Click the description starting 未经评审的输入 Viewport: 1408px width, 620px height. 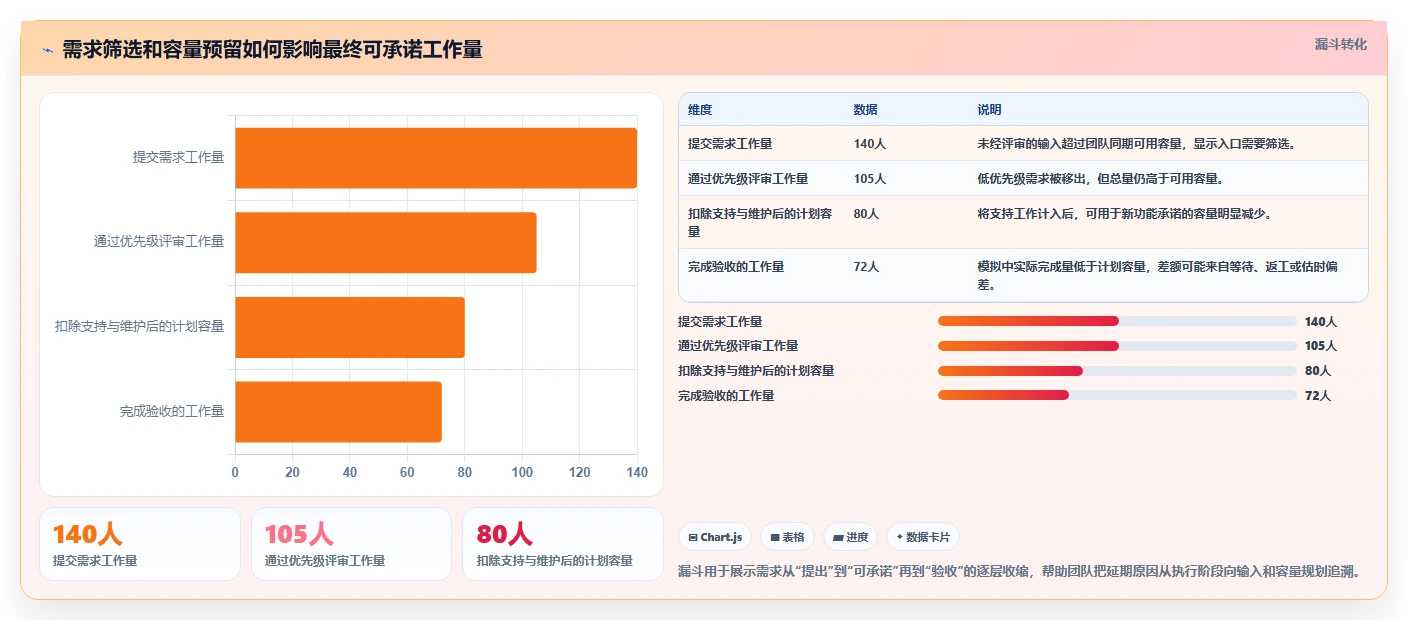pyautogui.click(x=1137, y=144)
